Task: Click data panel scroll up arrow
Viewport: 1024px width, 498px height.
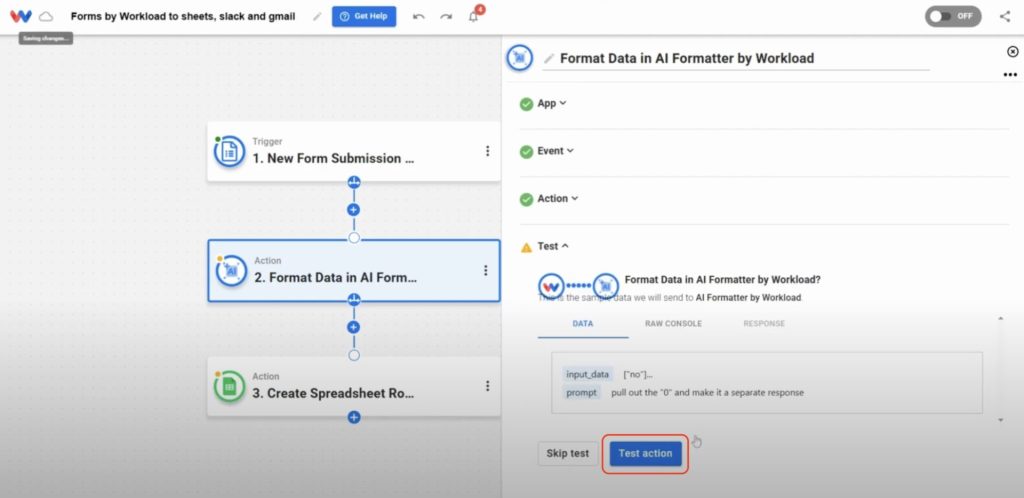Action: [1000, 319]
